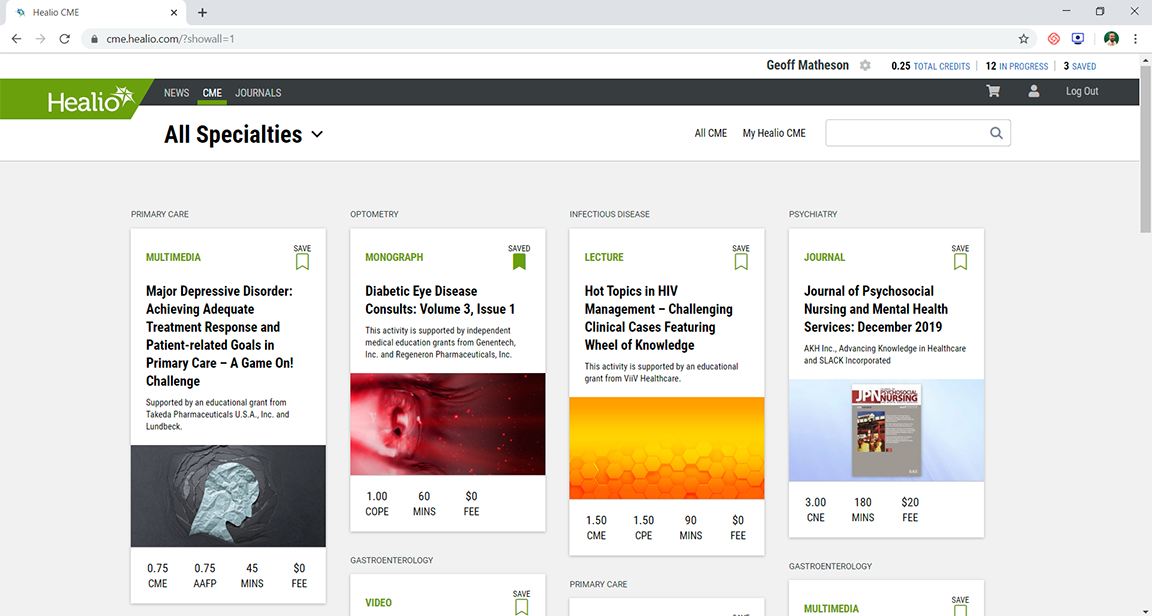The width and height of the screenshot is (1152, 616).
Task: Click the Healio logo
Action: point(90,100)
